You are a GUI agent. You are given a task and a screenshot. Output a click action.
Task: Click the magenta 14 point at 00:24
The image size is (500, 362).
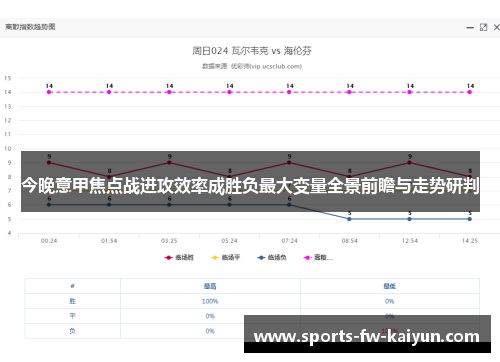pyautogui.click(x=49, y=92)
